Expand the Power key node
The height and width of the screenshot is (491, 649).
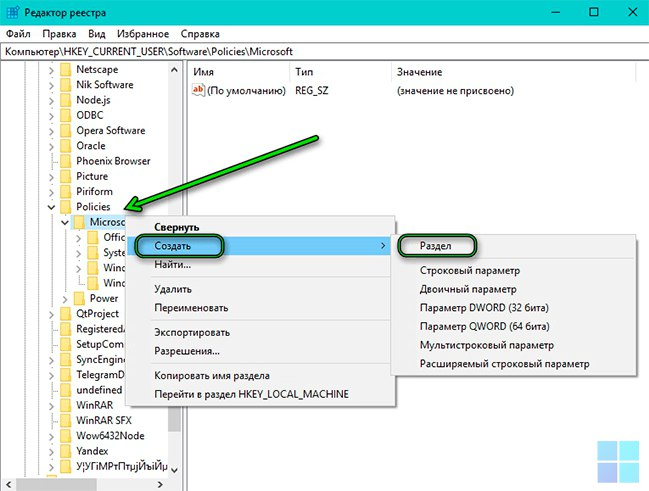click(66, 298)
